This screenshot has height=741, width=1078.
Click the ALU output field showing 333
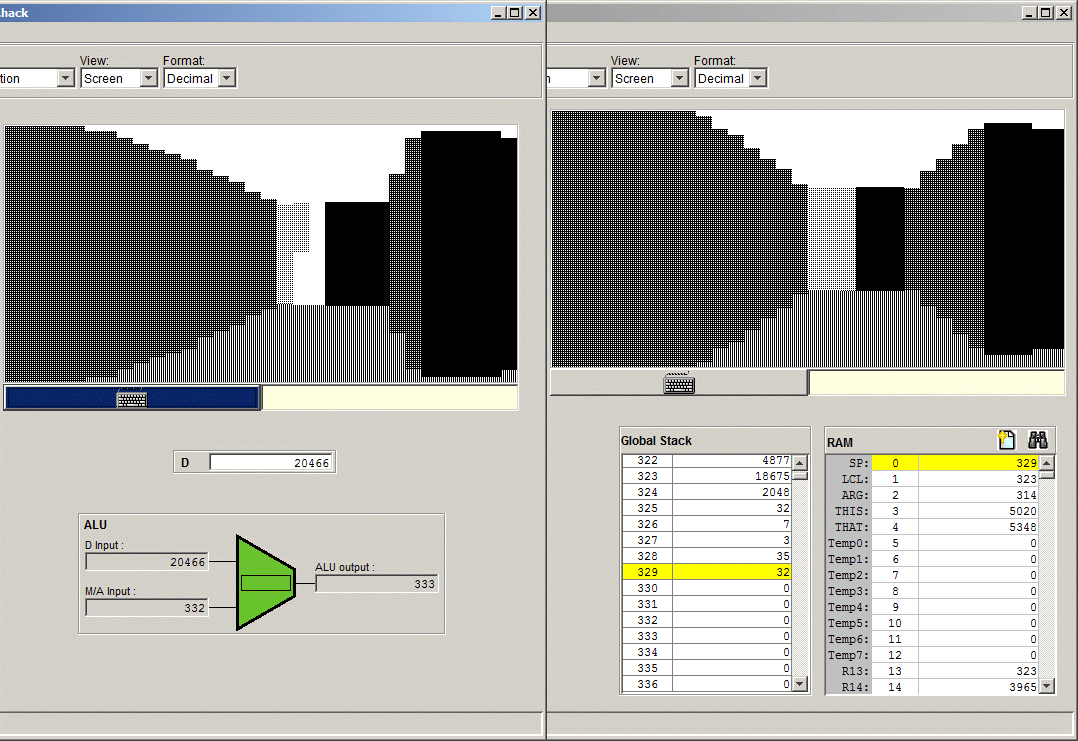[376, 583]
